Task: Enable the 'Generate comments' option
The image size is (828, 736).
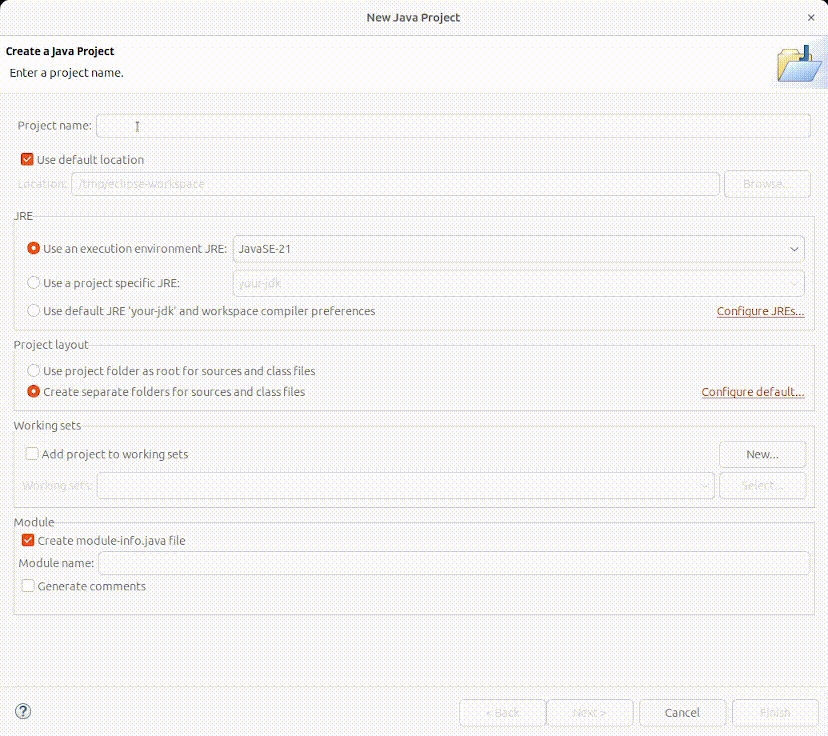Action: coord(27,586)
